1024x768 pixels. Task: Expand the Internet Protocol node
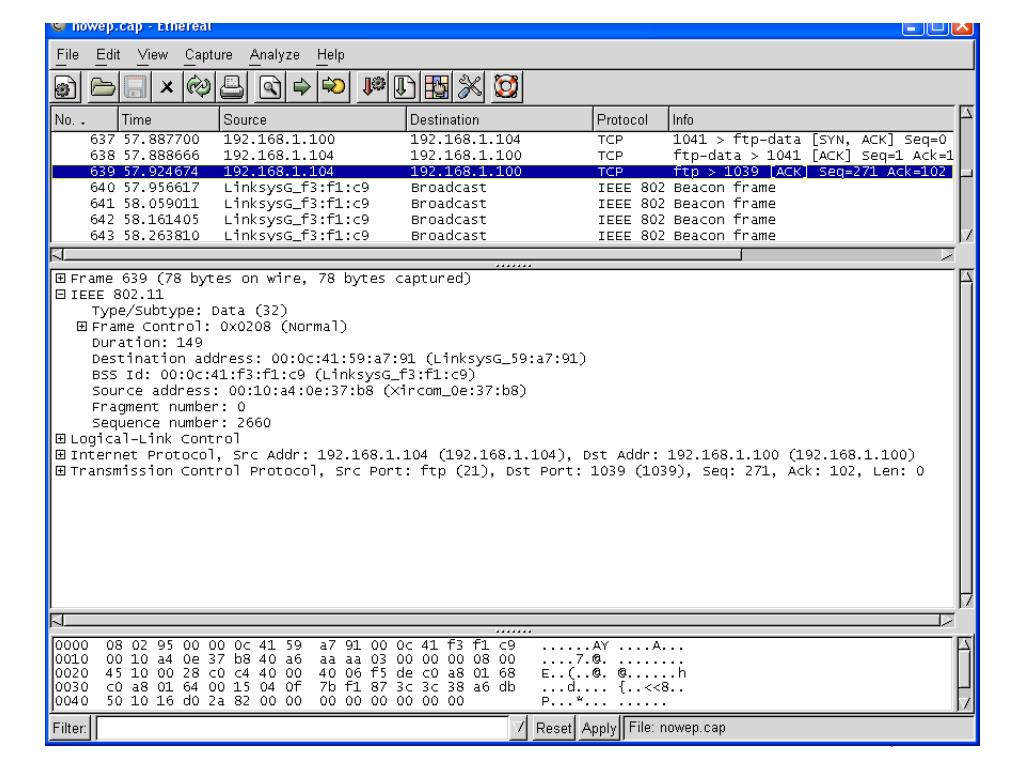(x=61, y=455)
